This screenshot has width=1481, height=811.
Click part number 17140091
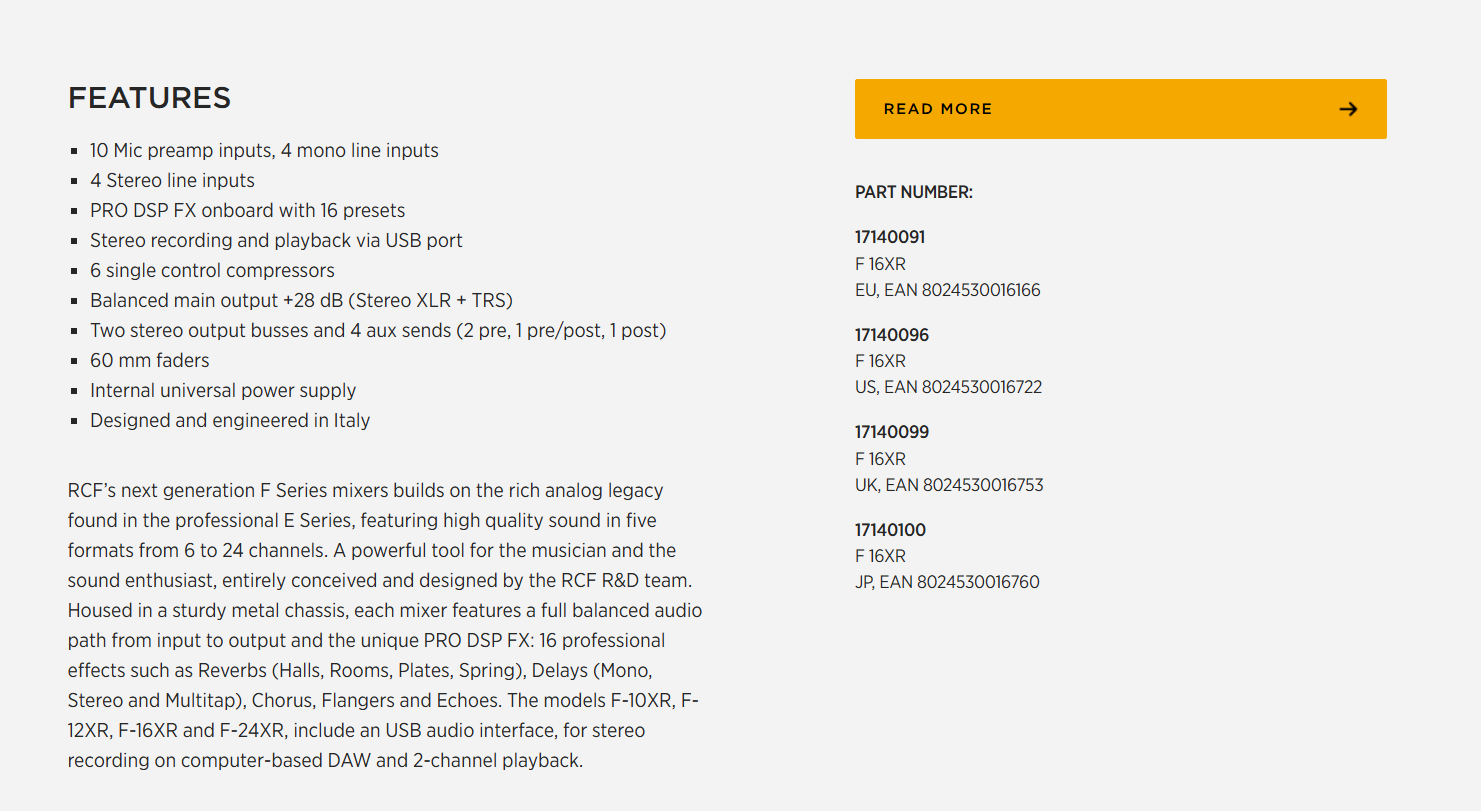[889, 237]
